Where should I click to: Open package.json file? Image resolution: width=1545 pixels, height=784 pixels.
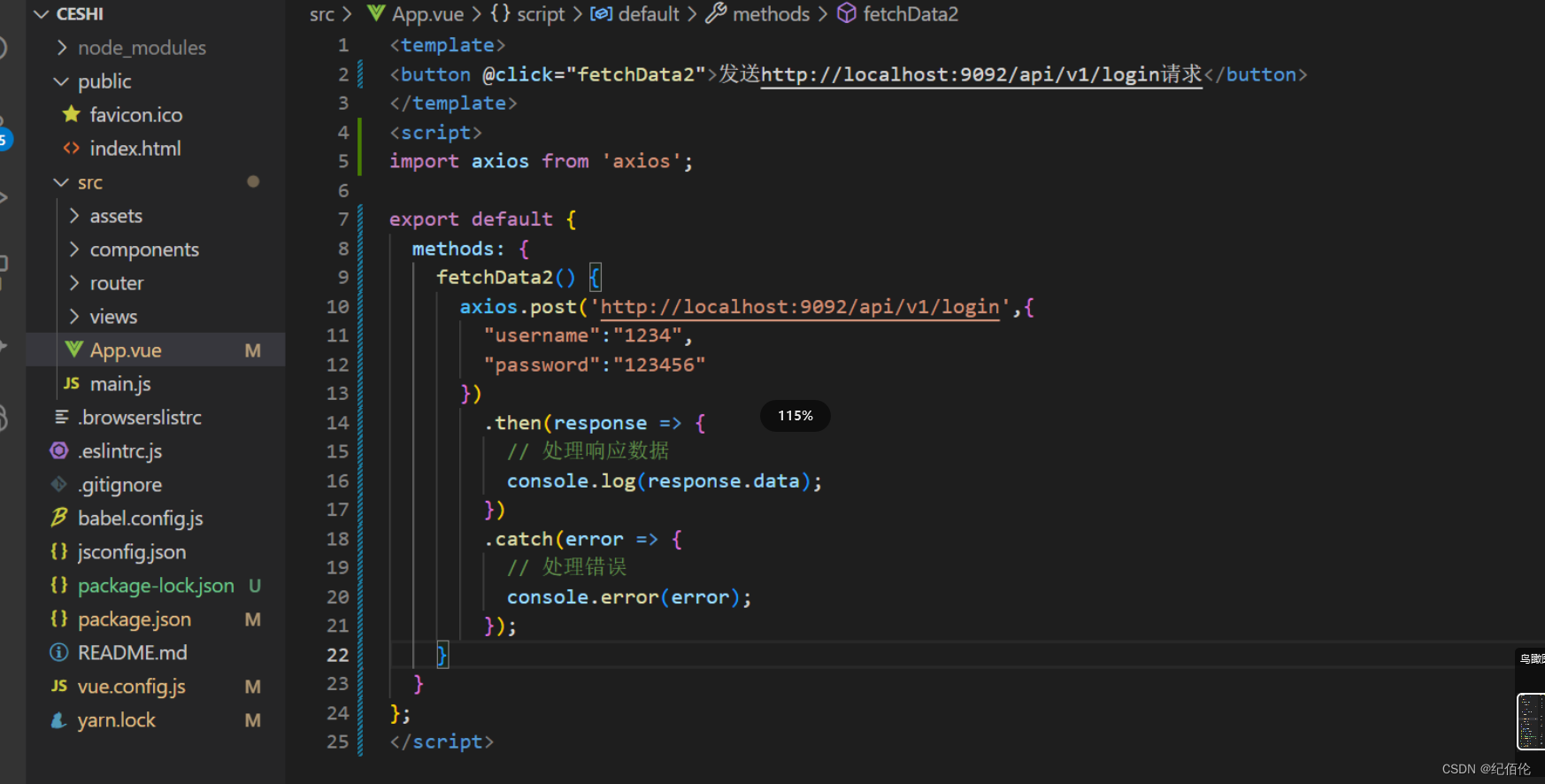tap(135, 619)
